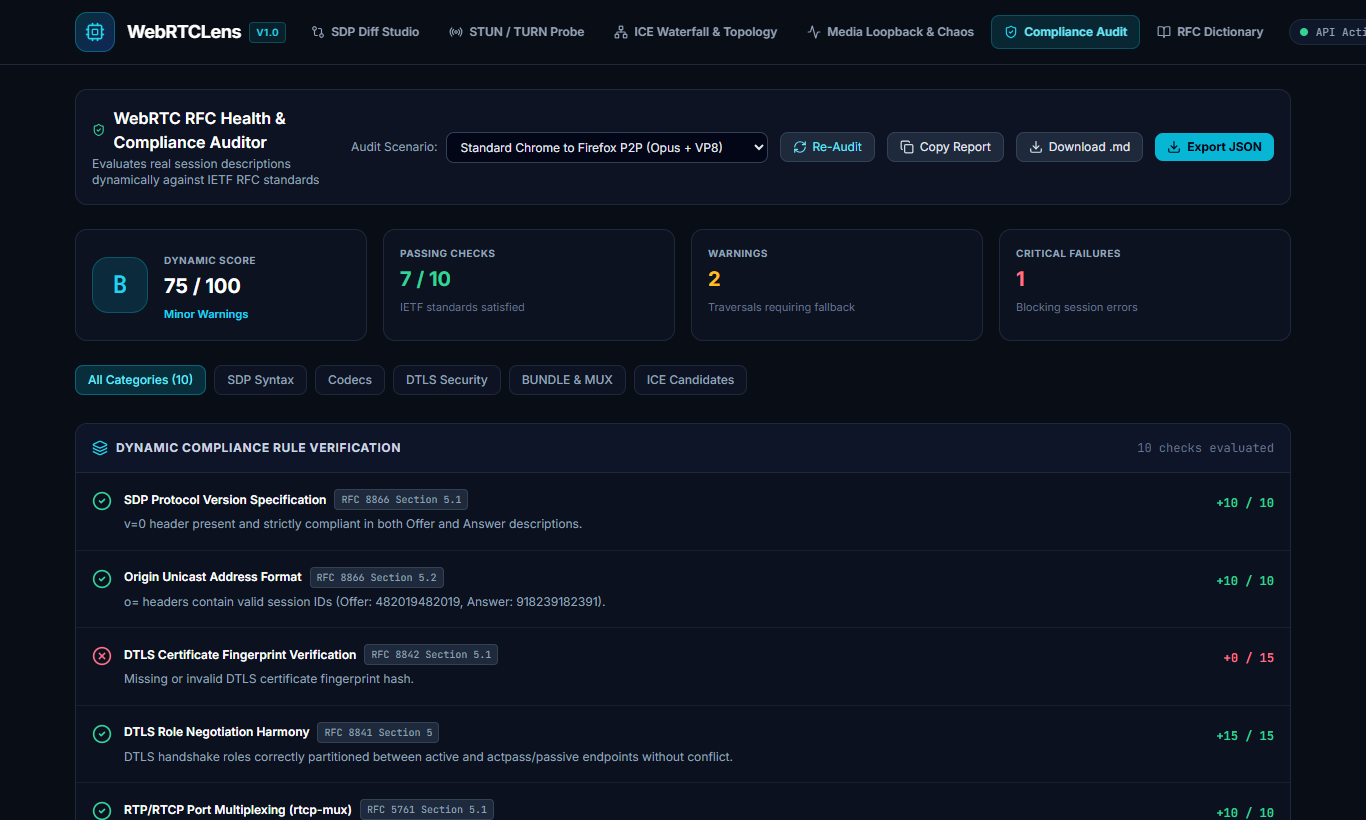
Task: Switch to STUN / TURN Probe tab
Action: [x=517, y=32]
